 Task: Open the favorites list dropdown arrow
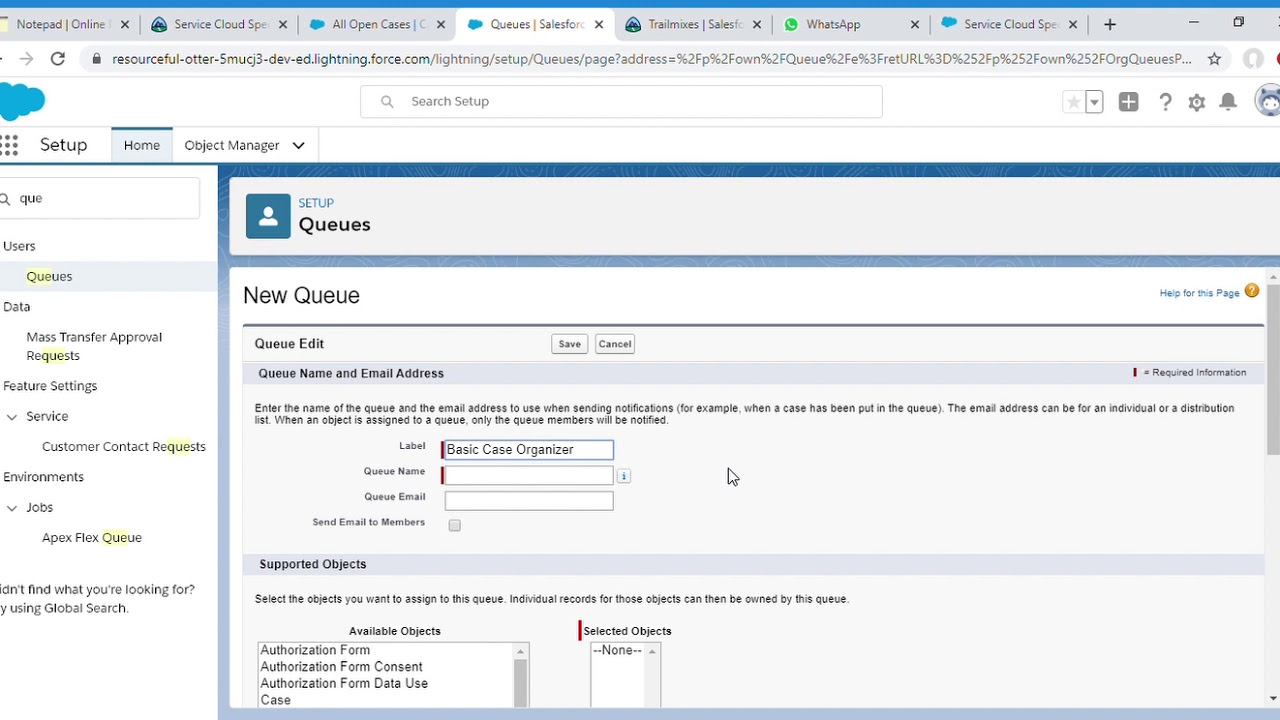[1094, 102]
